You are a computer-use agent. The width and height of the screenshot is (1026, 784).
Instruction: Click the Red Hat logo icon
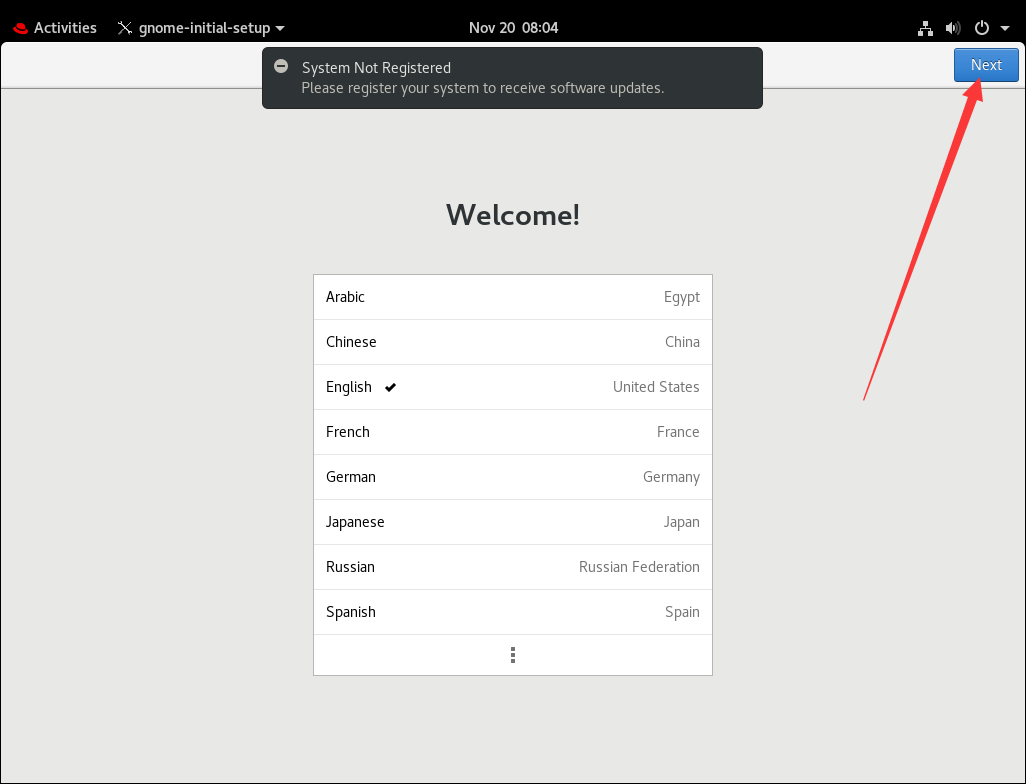(x=20, y=28)
